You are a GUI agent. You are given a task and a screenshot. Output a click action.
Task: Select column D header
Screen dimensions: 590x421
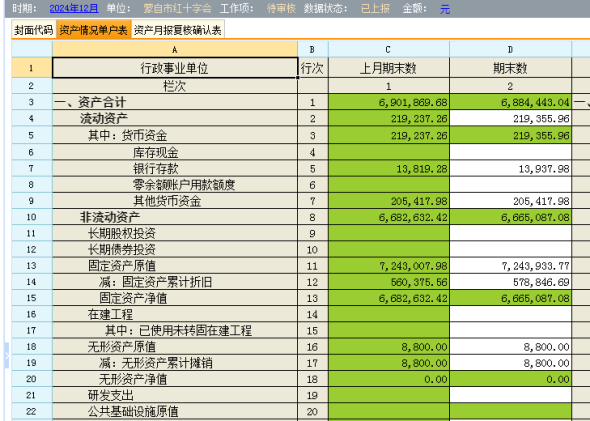tap(510, 49)
